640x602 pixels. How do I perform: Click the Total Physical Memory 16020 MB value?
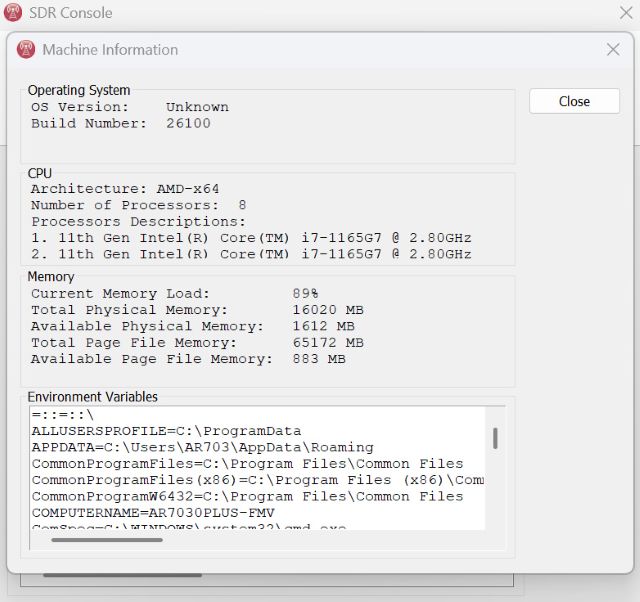[328, 310]
